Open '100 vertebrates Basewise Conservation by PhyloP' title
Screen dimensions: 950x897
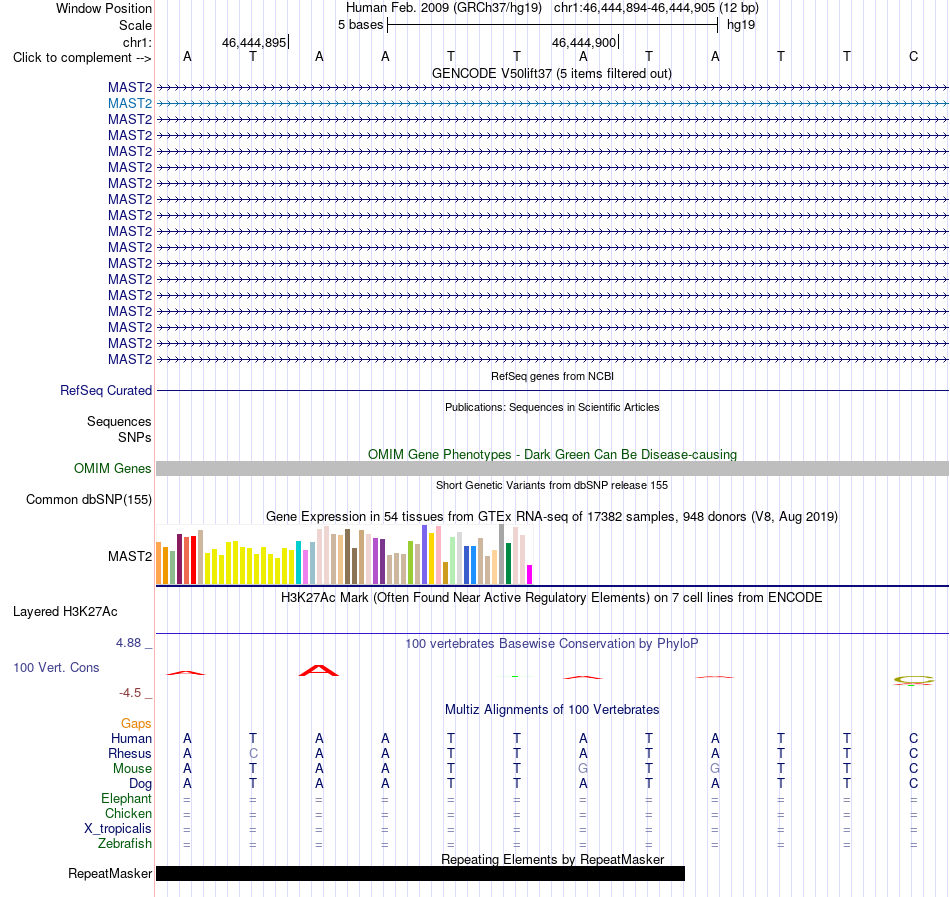pos(552,644)
